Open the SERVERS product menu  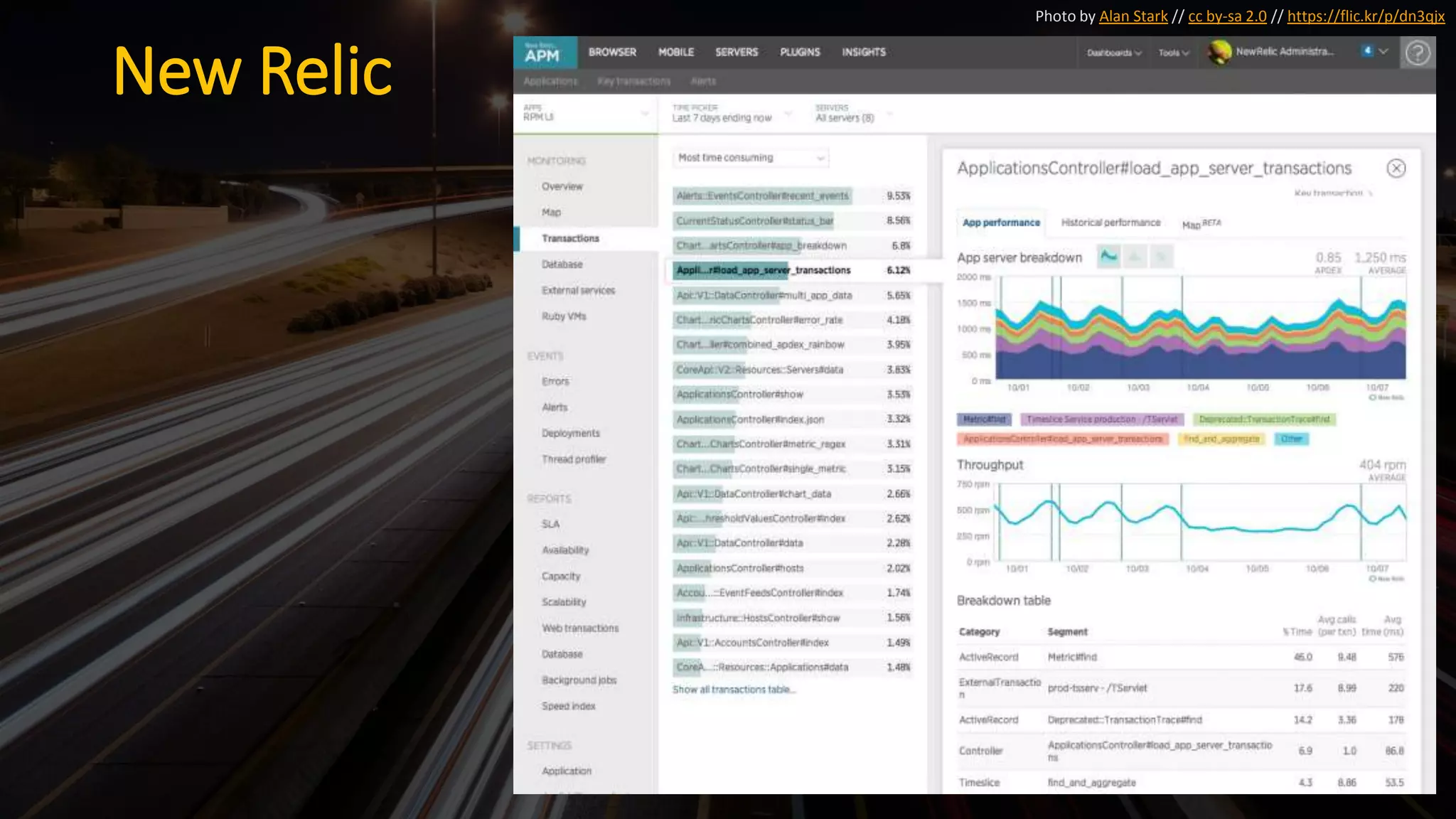click(737, 53)
